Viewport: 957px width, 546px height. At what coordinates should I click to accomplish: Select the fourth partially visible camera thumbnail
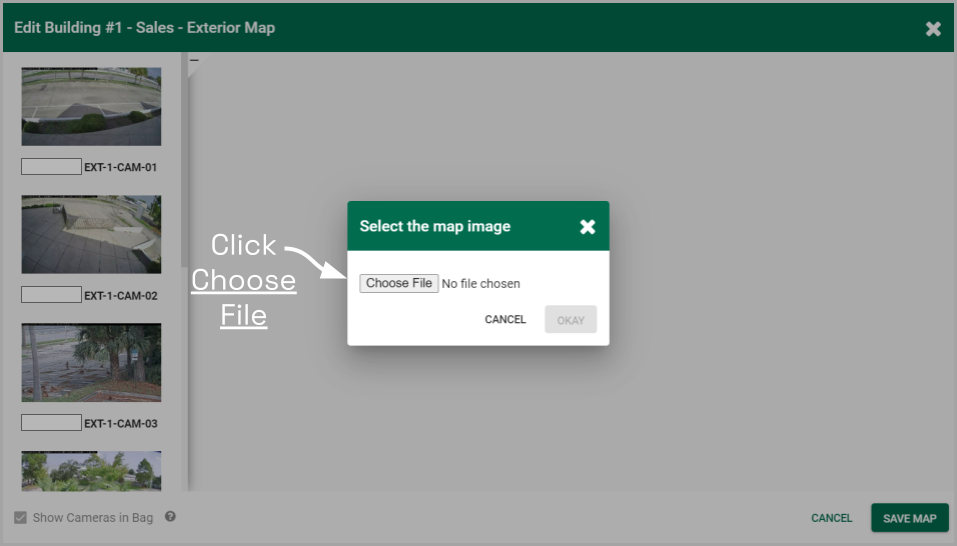[92, 471]
